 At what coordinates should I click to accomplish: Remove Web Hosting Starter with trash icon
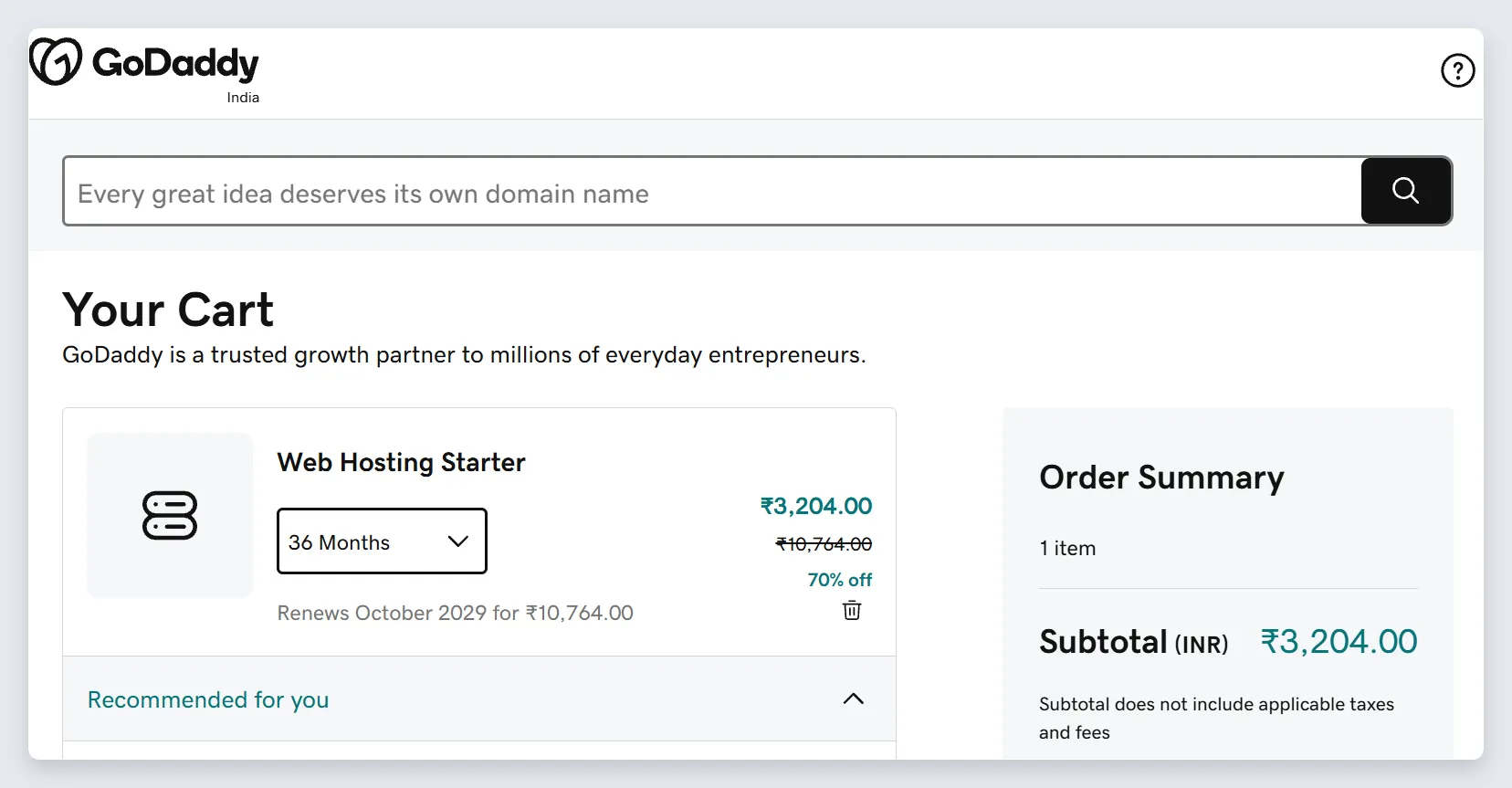coord(852,611)
